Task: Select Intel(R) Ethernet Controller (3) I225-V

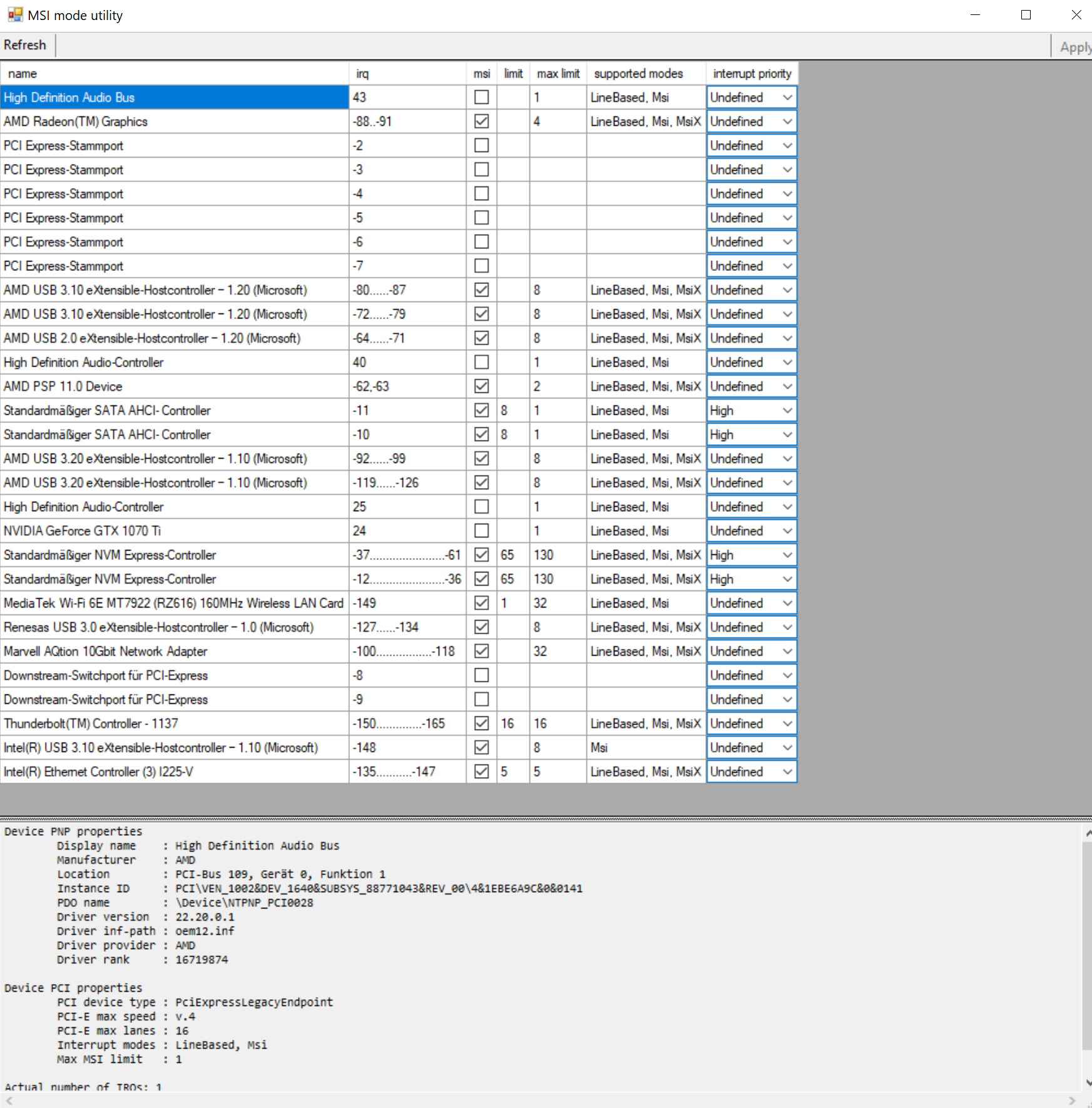Action: pyautogui.click(x=175, y=772)
